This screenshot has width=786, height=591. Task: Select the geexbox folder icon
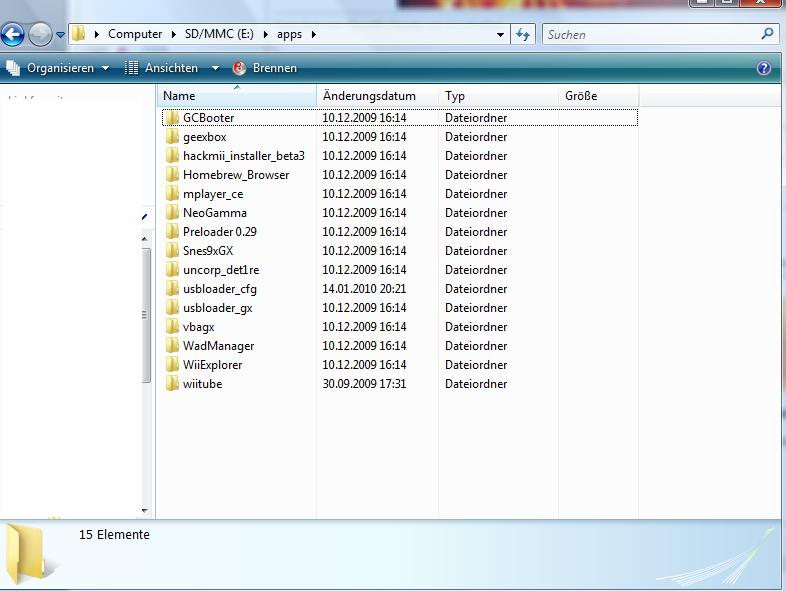click(x=172, y=136)
